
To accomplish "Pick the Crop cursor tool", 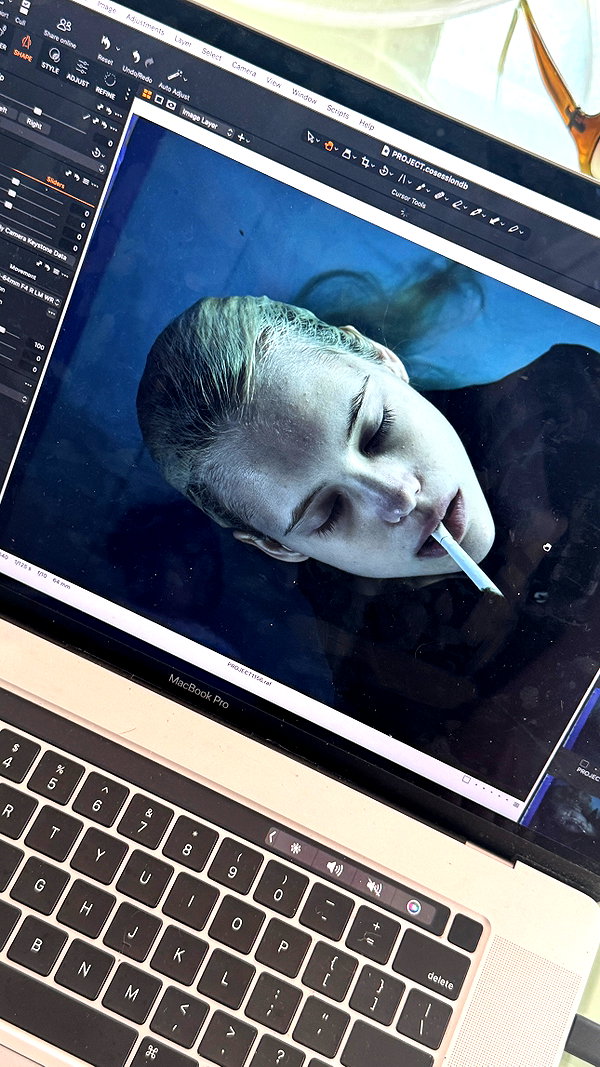I will click(x=367, y=161).
